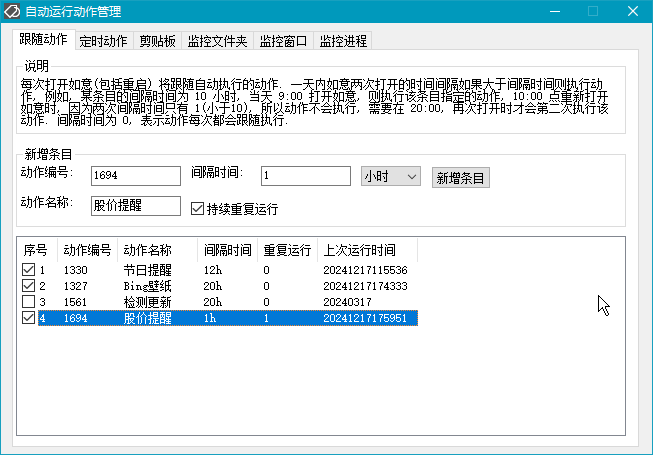Click the 重复运行 column header
Viewport: 653px width, 455px height.
click(x=287, y=250)
